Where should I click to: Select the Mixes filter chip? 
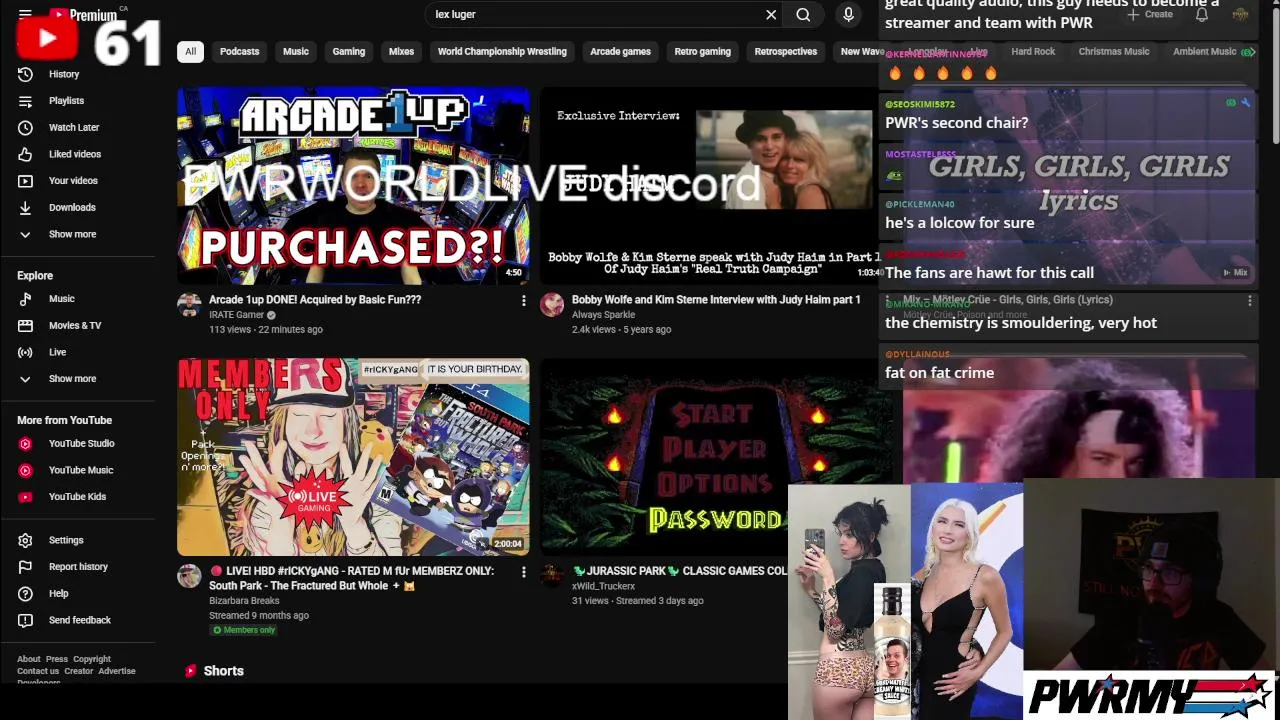tap(401, 52)
